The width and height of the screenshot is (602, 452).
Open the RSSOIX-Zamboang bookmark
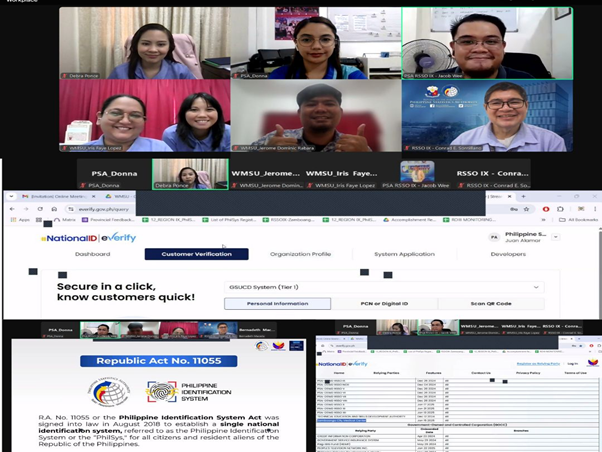point(289,220)
